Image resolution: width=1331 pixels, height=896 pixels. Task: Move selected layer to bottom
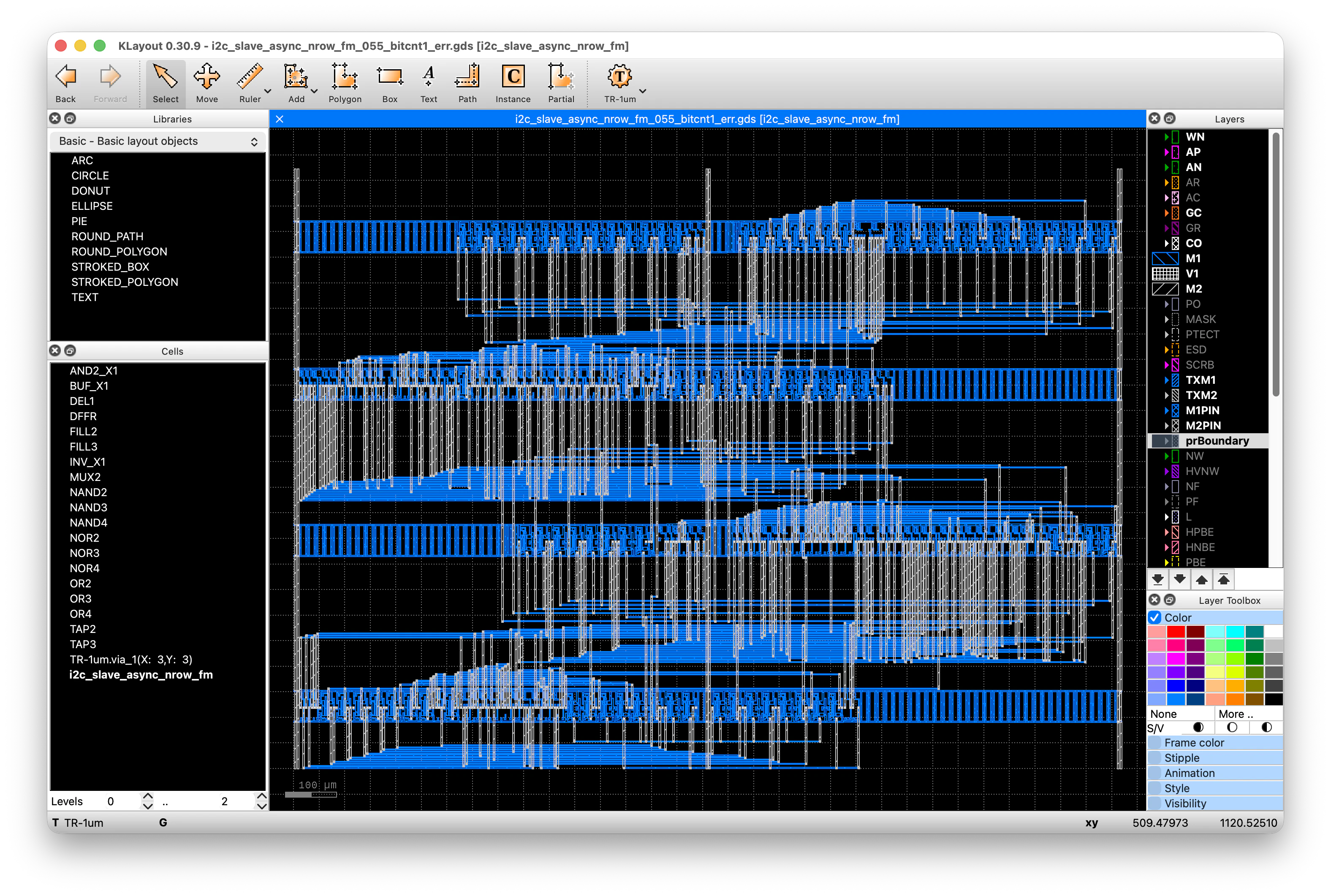[1158, 579]
